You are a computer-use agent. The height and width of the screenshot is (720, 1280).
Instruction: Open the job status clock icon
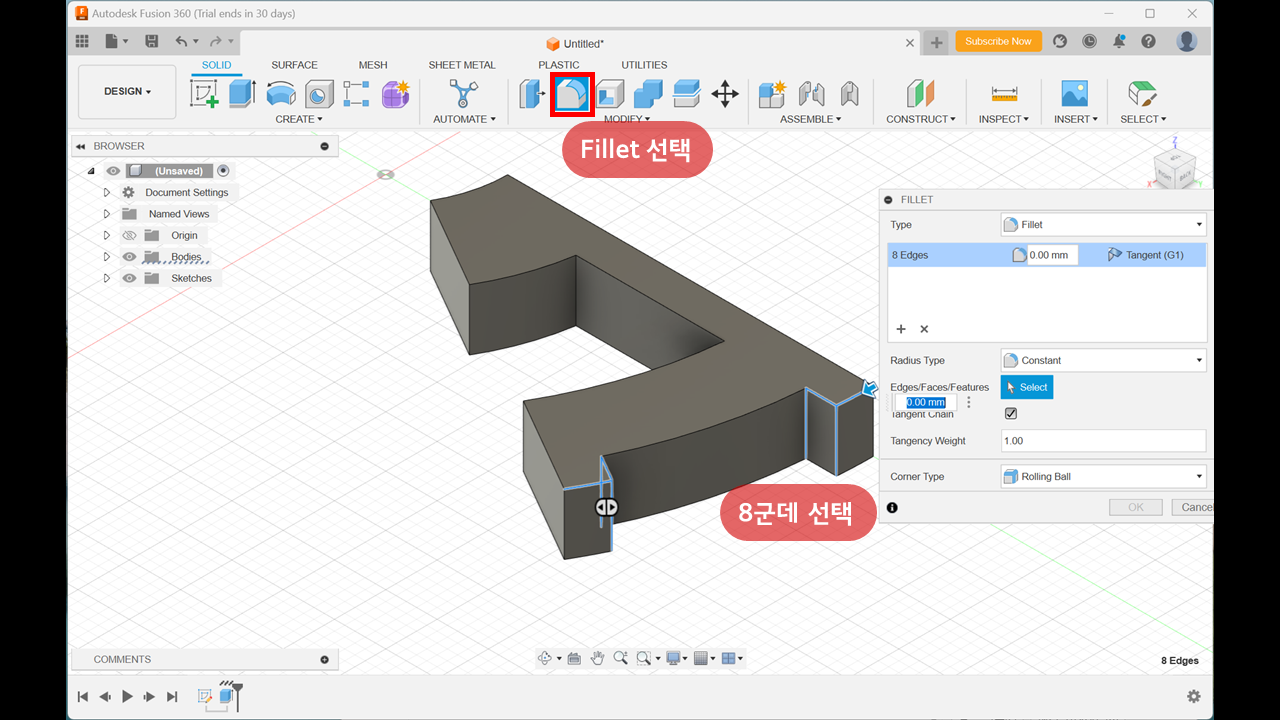click(1089, 41)
